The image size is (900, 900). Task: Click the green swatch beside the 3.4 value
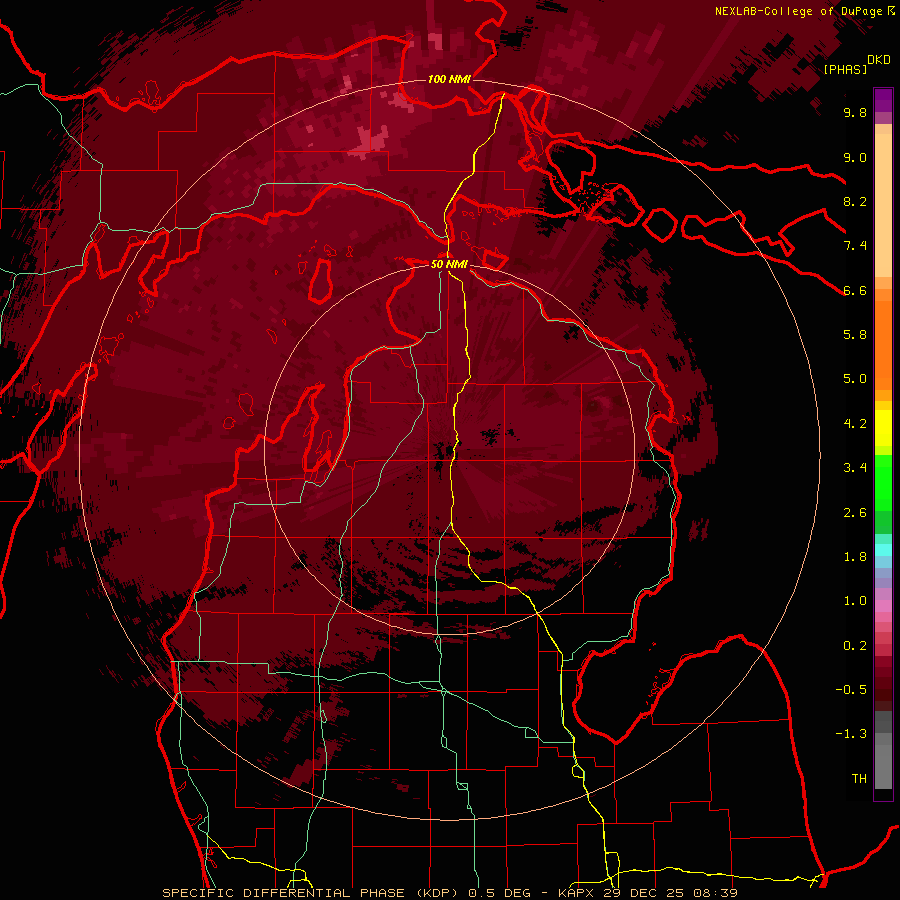click(883, 482)
